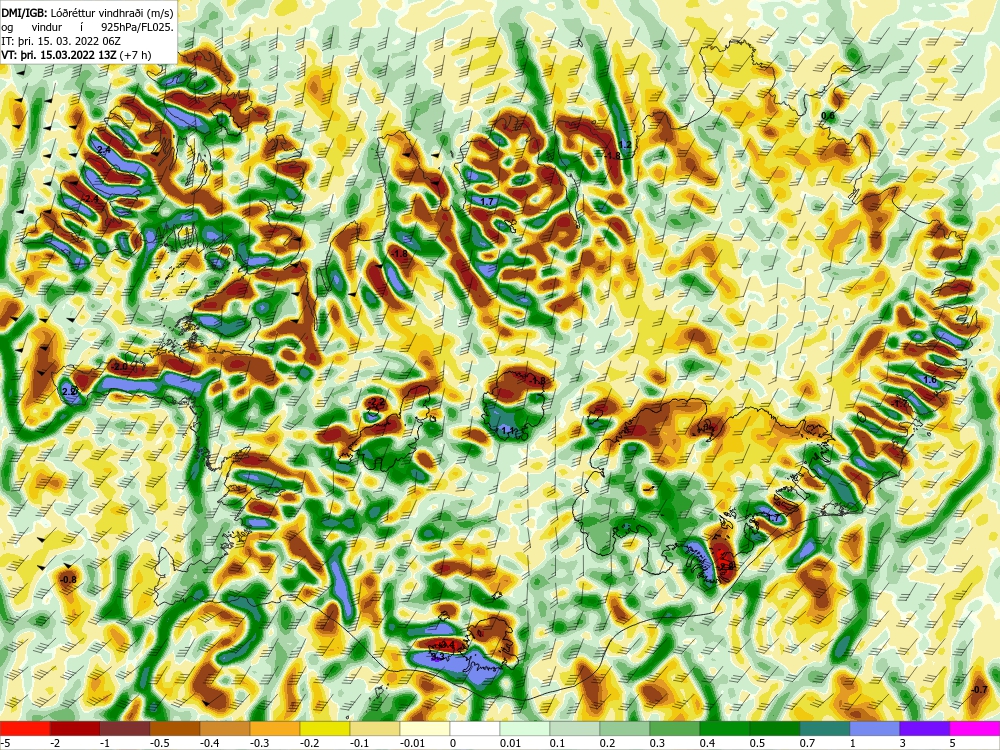This screenshot has width=1000, height=750.
Task: Click the teal legend swatch at 0.7
Action: (825, 728)
